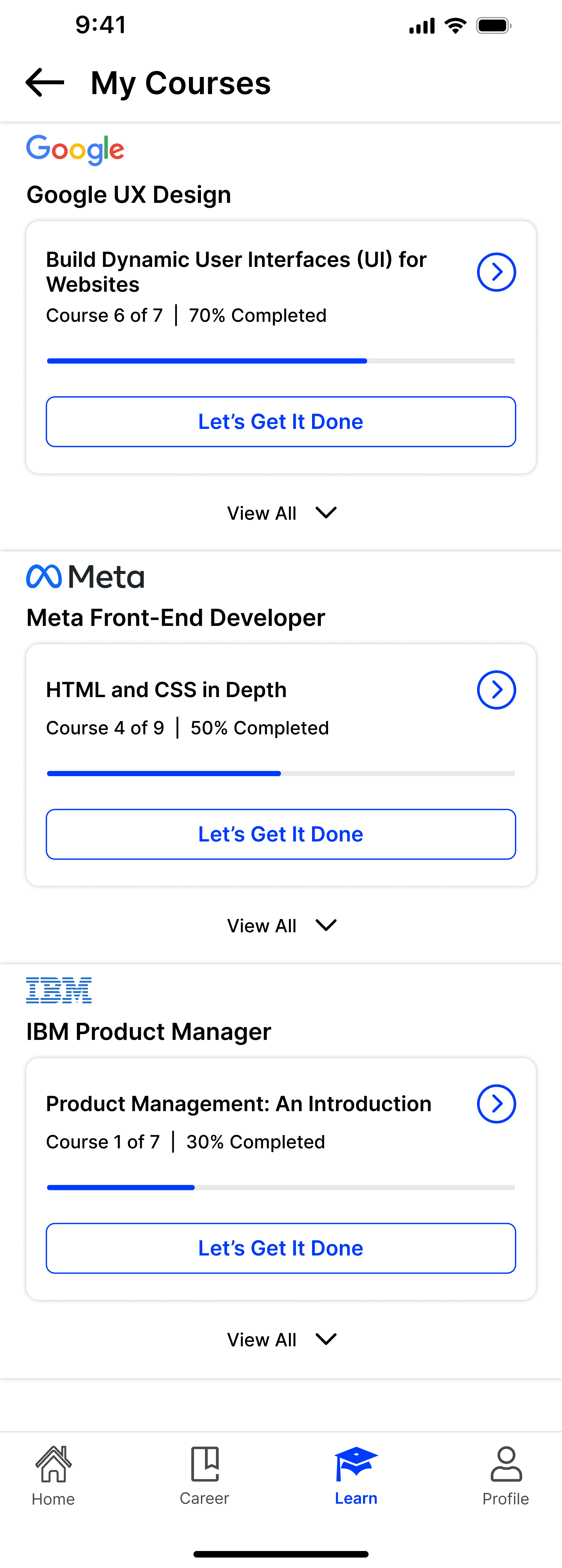
Task: Open the Meta logo
Action: coord(85,577)
